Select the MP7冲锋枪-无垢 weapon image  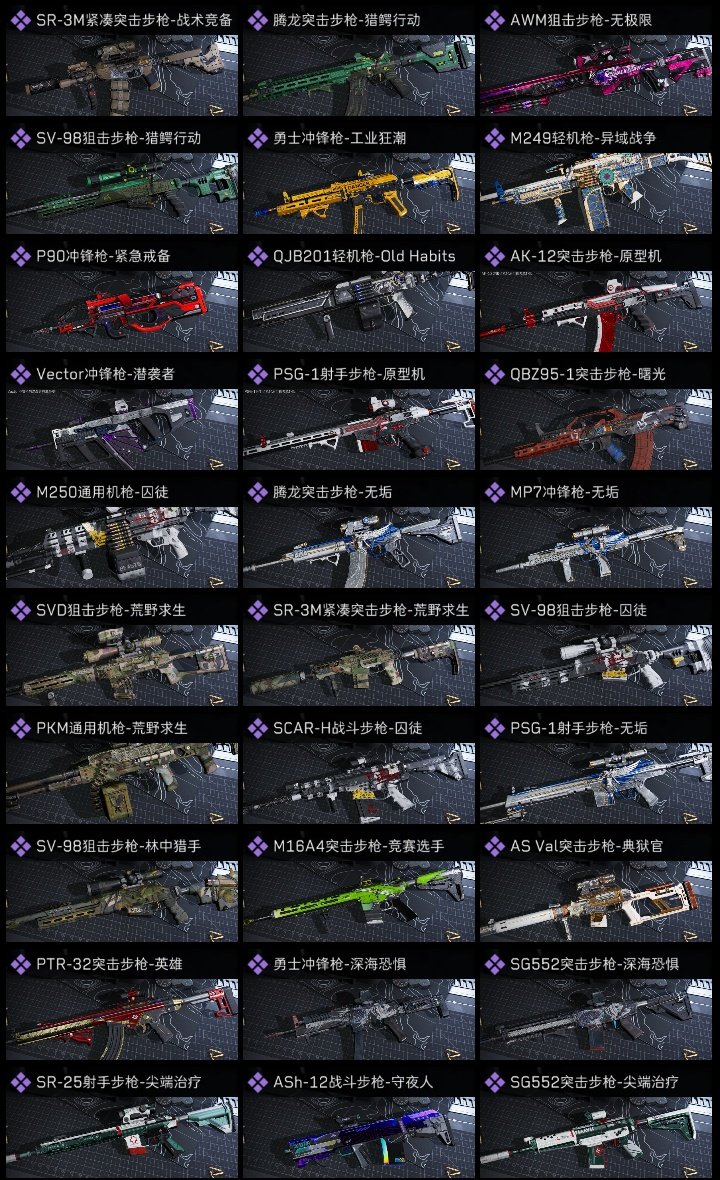click(x=596, y=547)
